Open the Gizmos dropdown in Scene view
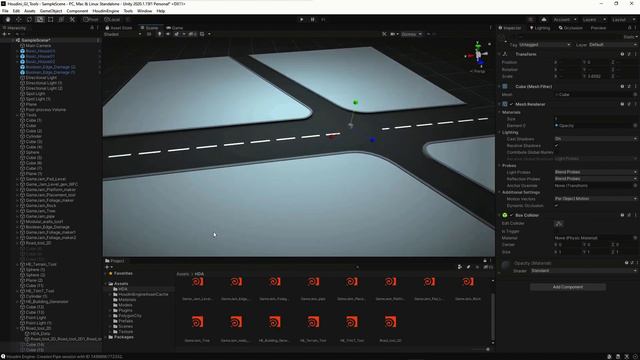The height and width of the screenshot is (360, 640). coord(411,34)
